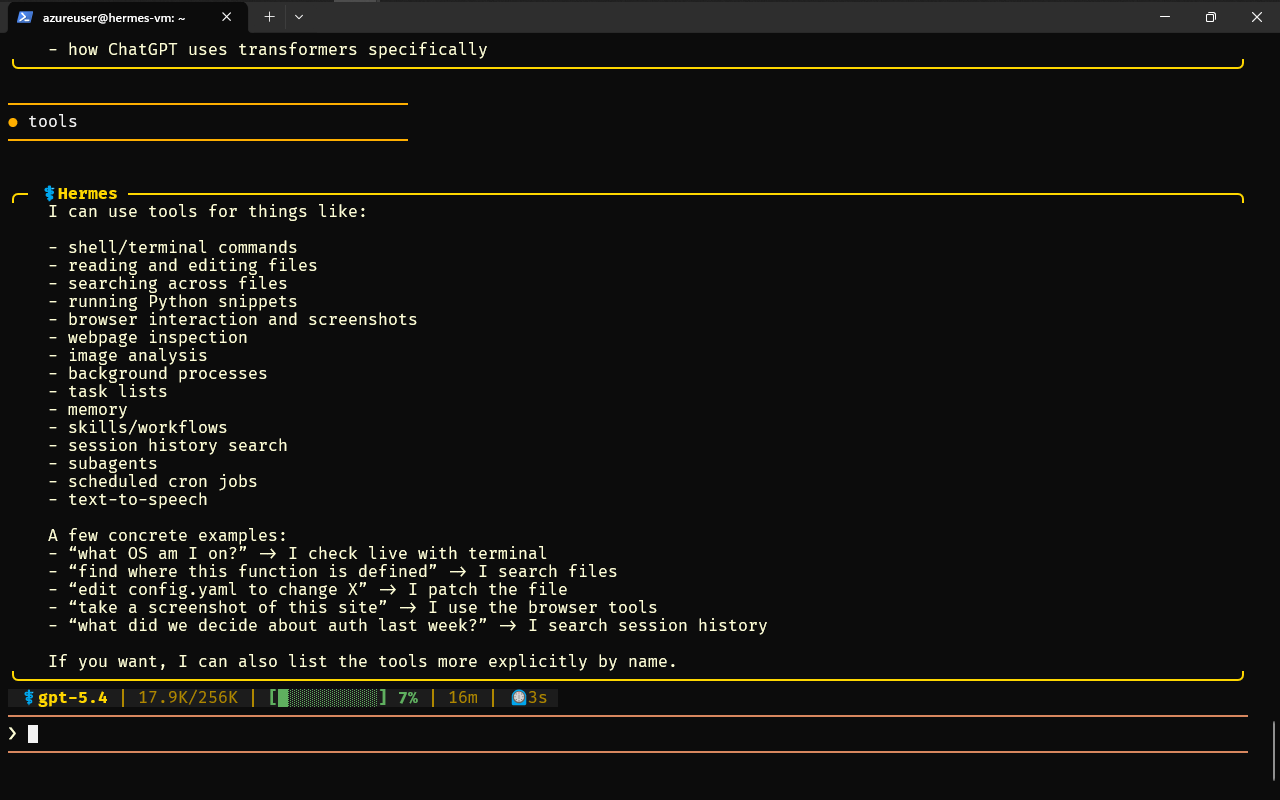Click the 'background processes' list item
The width and height of the screenshot is (1280, 800).
pyautogui.click(x=158, y=373)
